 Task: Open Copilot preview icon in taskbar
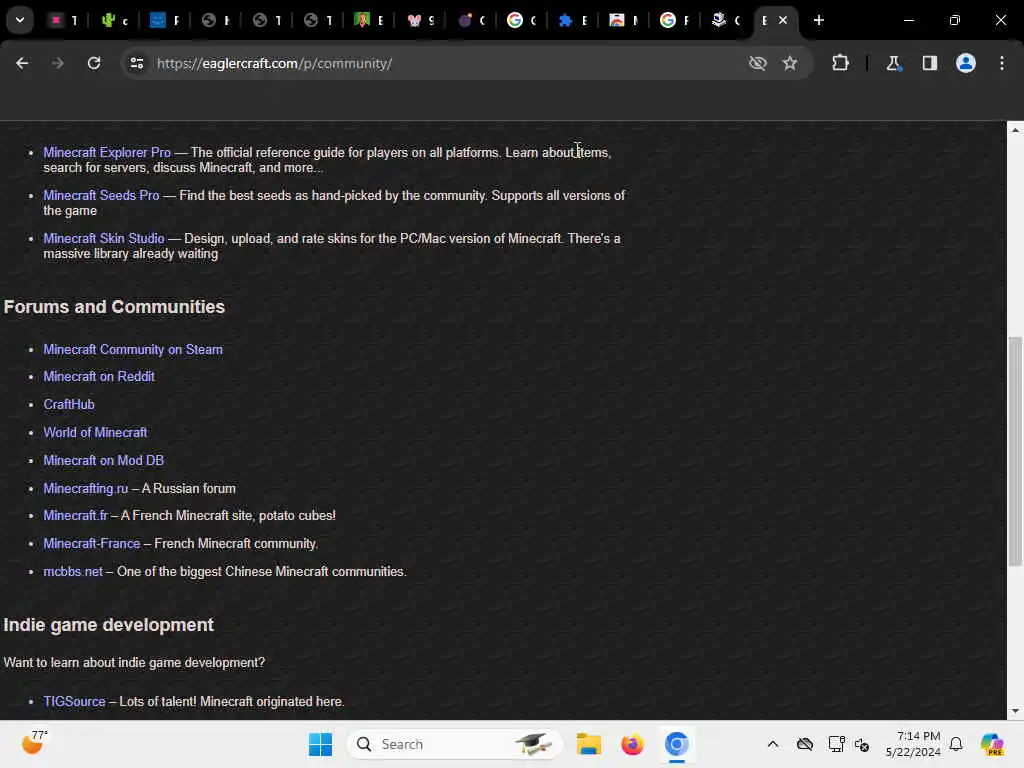991,744
